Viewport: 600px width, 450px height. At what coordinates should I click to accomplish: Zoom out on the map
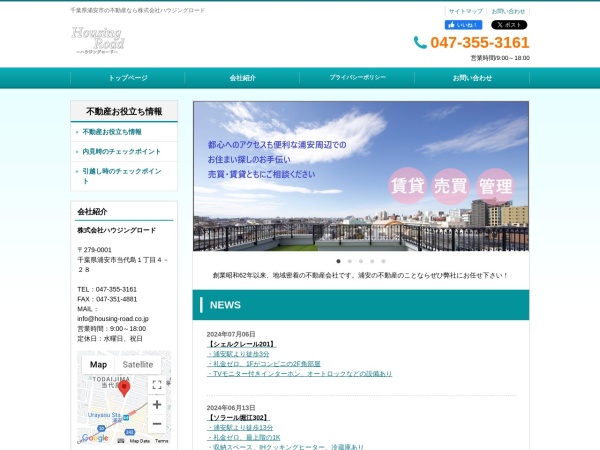[157, 424]
